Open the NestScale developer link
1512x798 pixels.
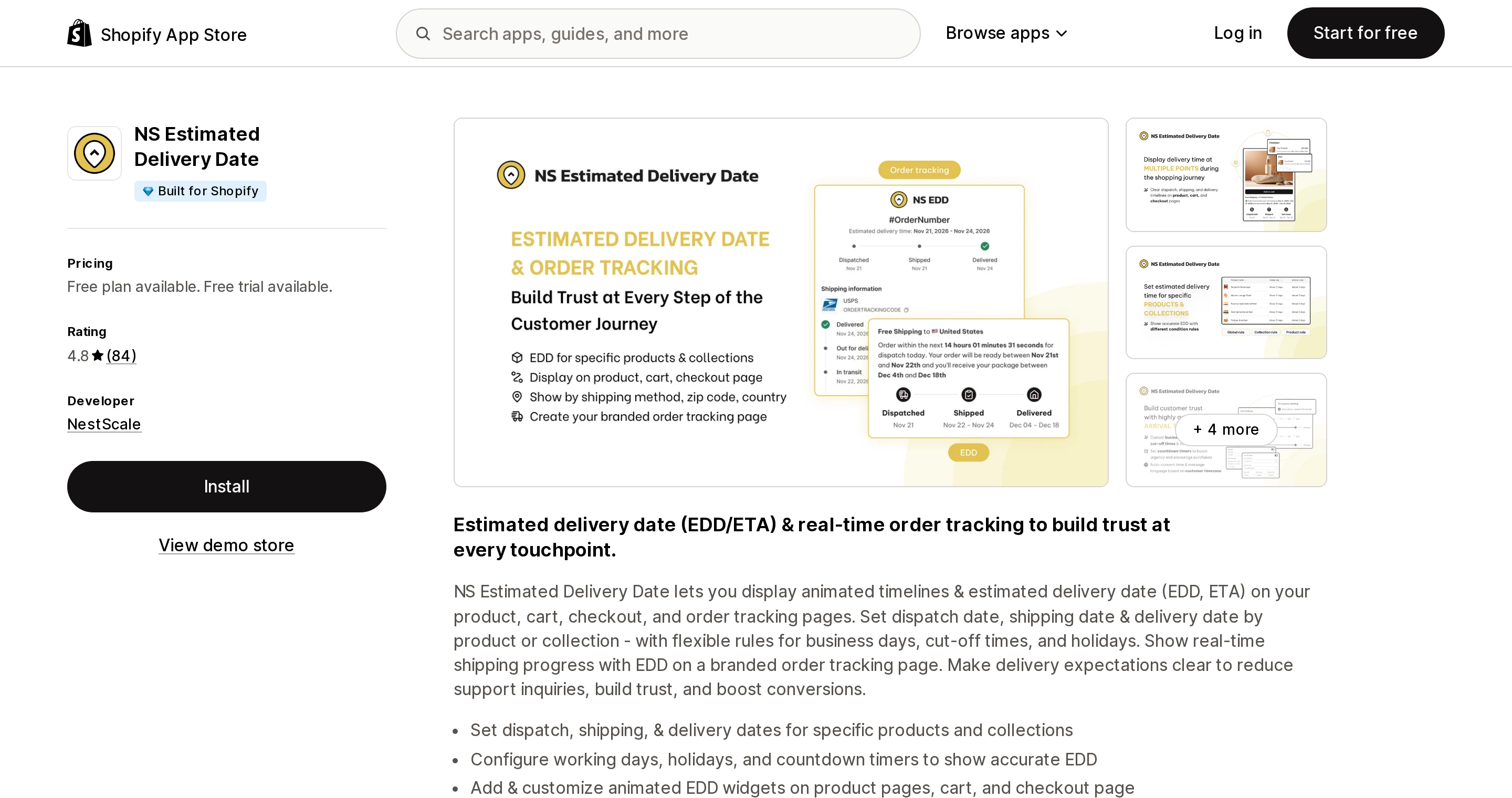tap(104, 424)
